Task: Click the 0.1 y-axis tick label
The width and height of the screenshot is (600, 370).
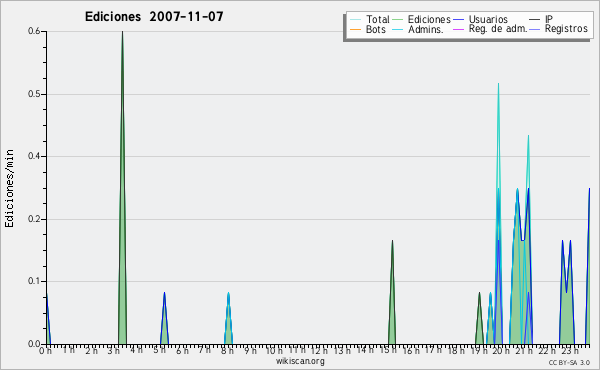Action: click(34, 281)
